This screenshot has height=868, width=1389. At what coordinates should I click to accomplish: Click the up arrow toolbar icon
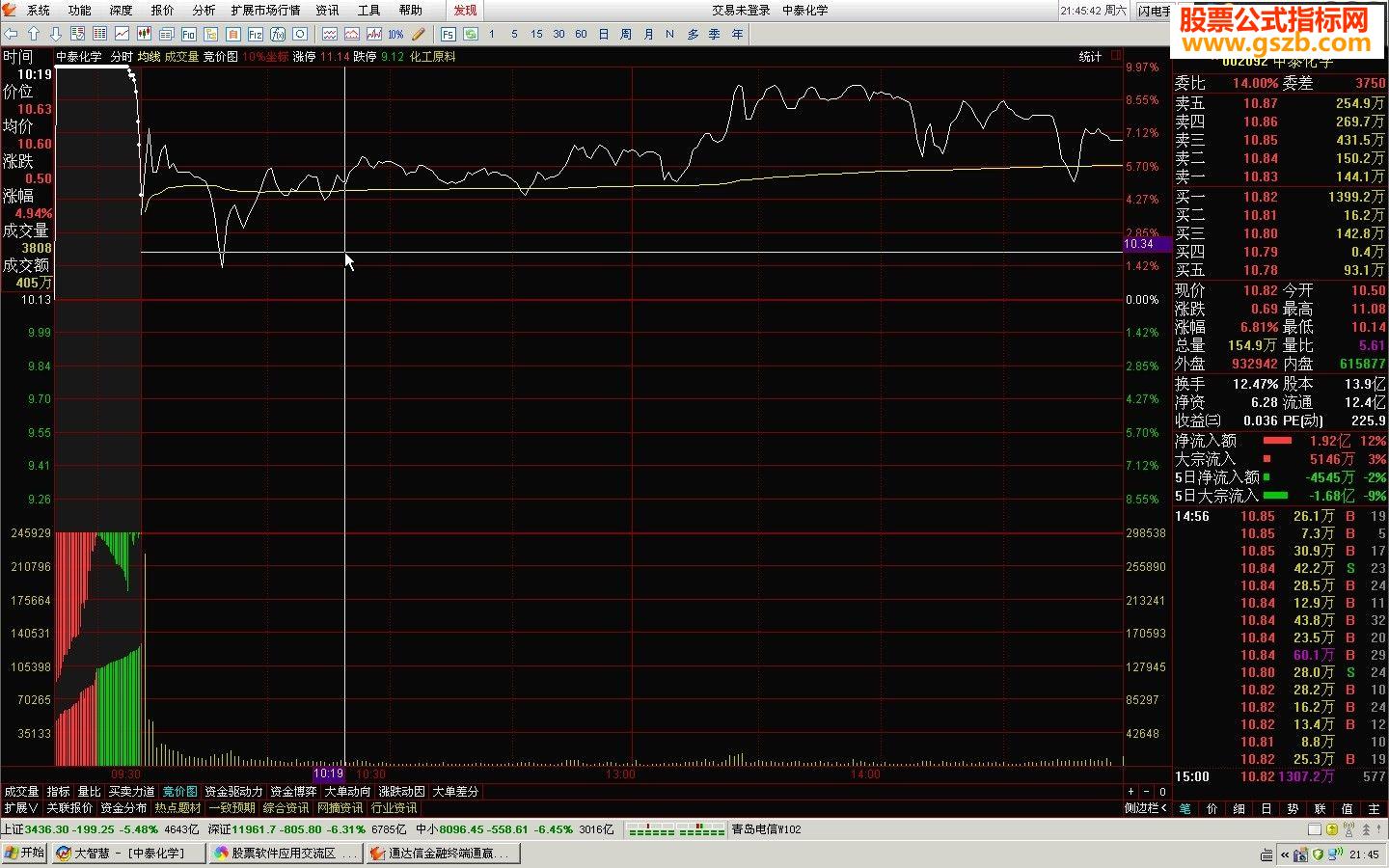(x=34, y=34)
